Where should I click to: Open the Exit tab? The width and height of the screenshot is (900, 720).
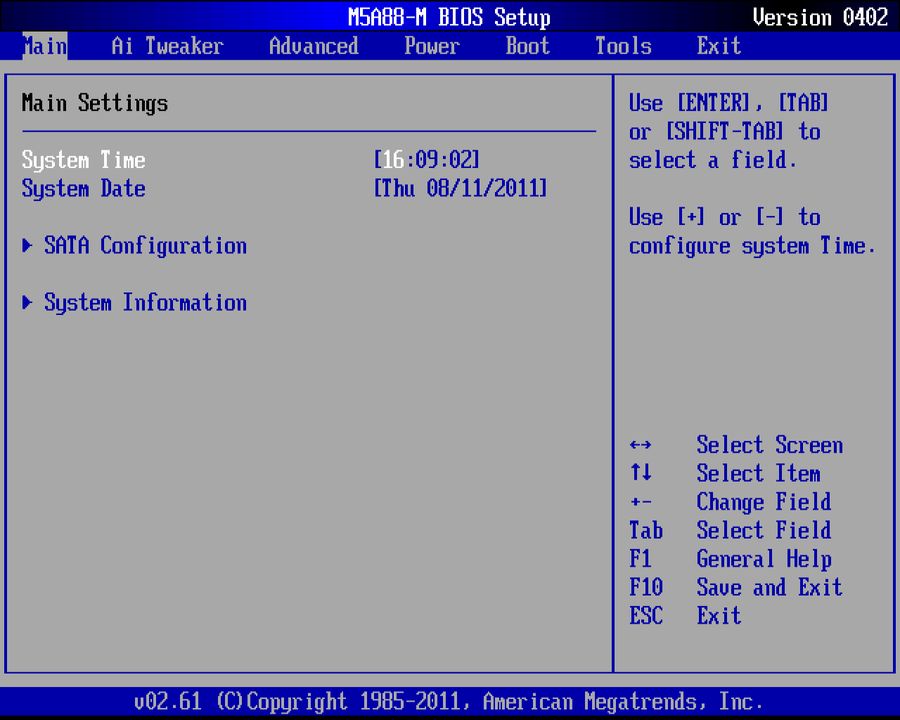tap(719, 46)
